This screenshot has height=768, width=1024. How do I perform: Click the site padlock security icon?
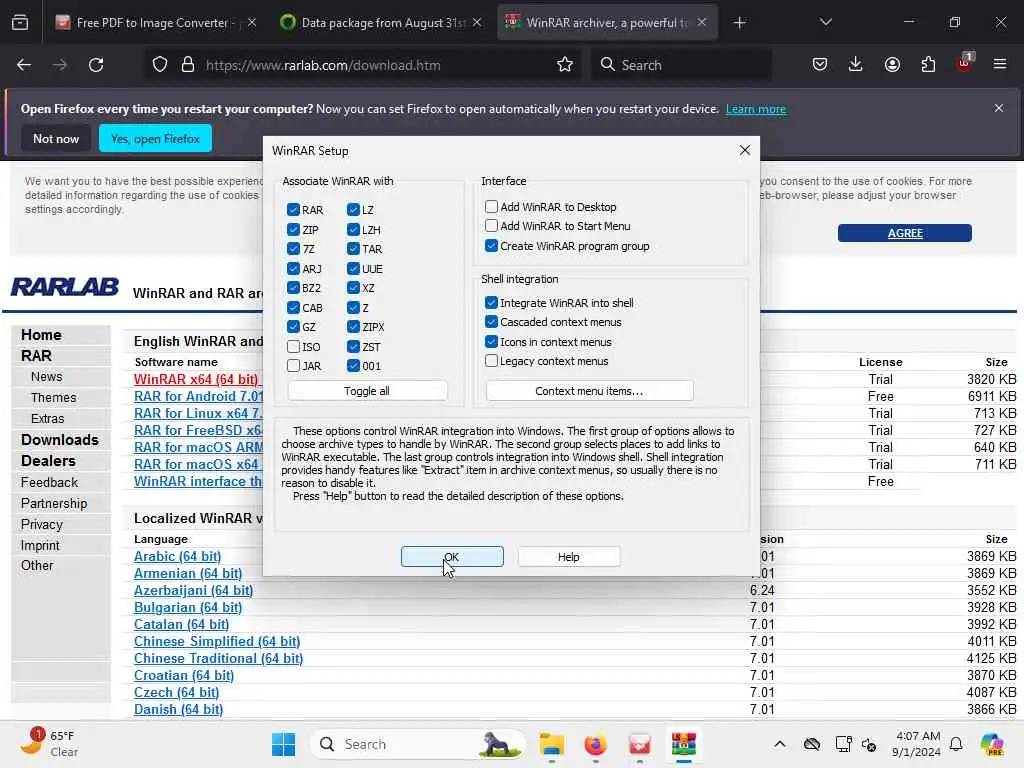coord(188,65)
